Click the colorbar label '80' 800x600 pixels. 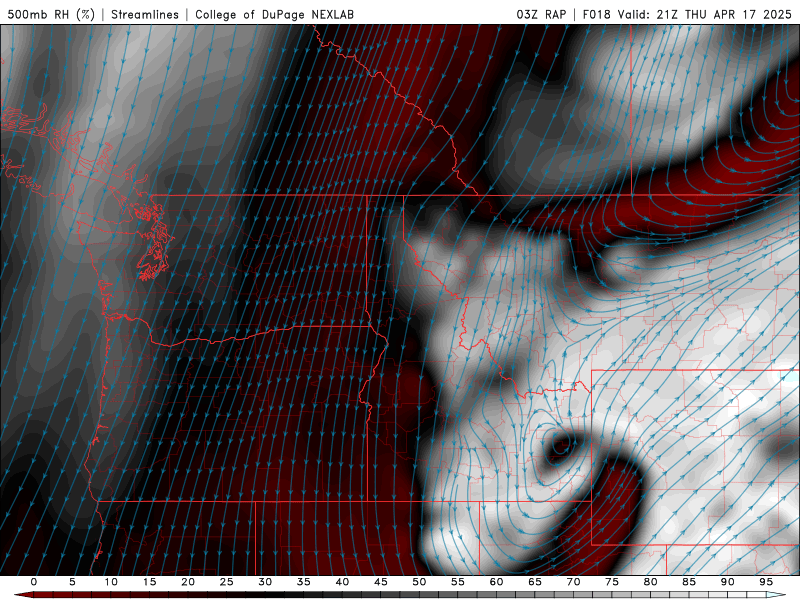651,582
